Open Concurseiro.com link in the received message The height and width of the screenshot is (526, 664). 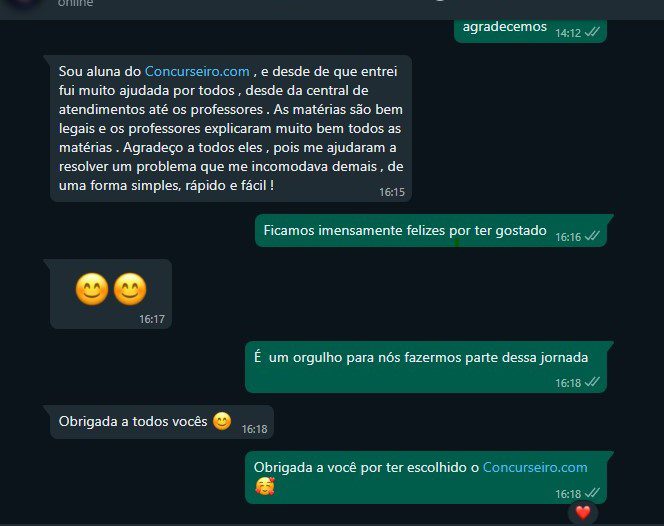coord(197,72)
